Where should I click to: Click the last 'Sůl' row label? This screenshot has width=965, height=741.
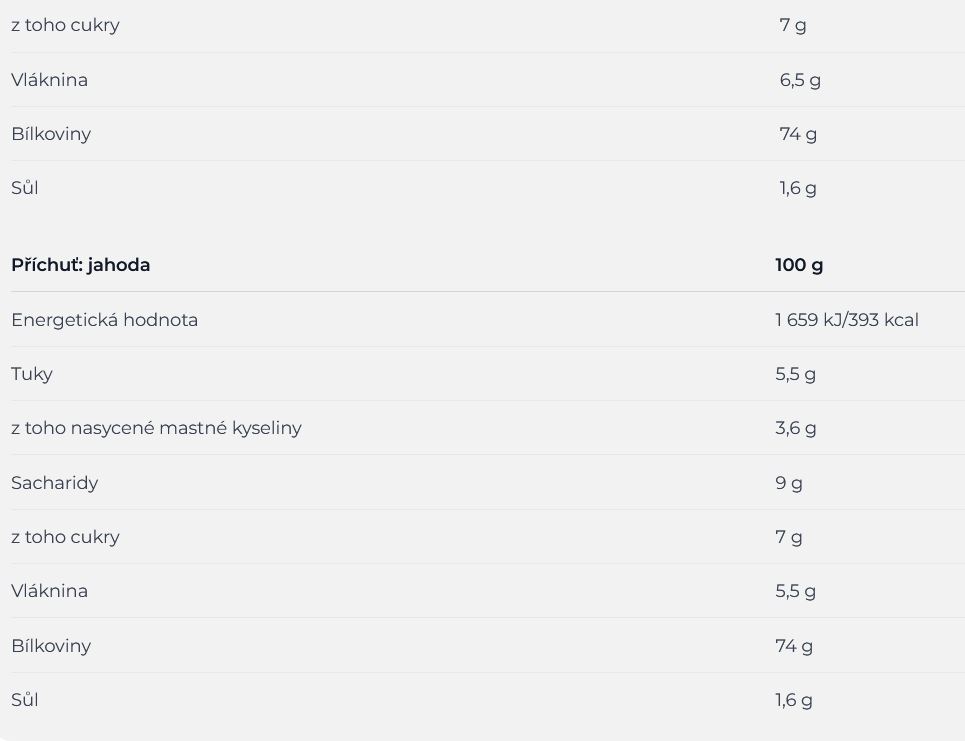pyautogui.click(x=25, y=700)
